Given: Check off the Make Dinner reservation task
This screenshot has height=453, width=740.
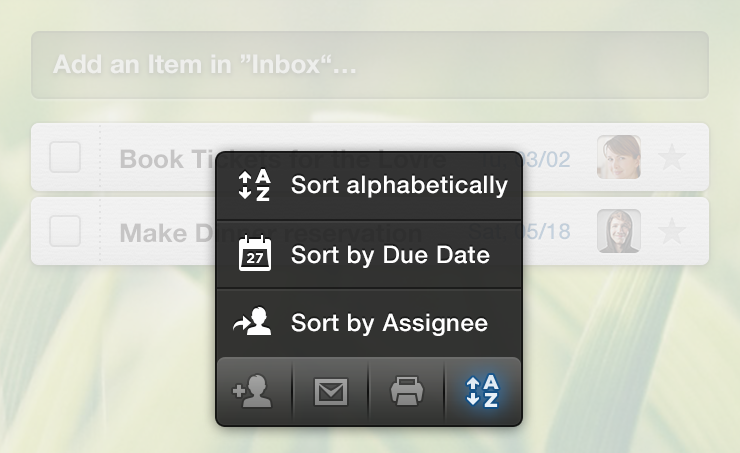Looking at the screenshot, I should [65, 231].
